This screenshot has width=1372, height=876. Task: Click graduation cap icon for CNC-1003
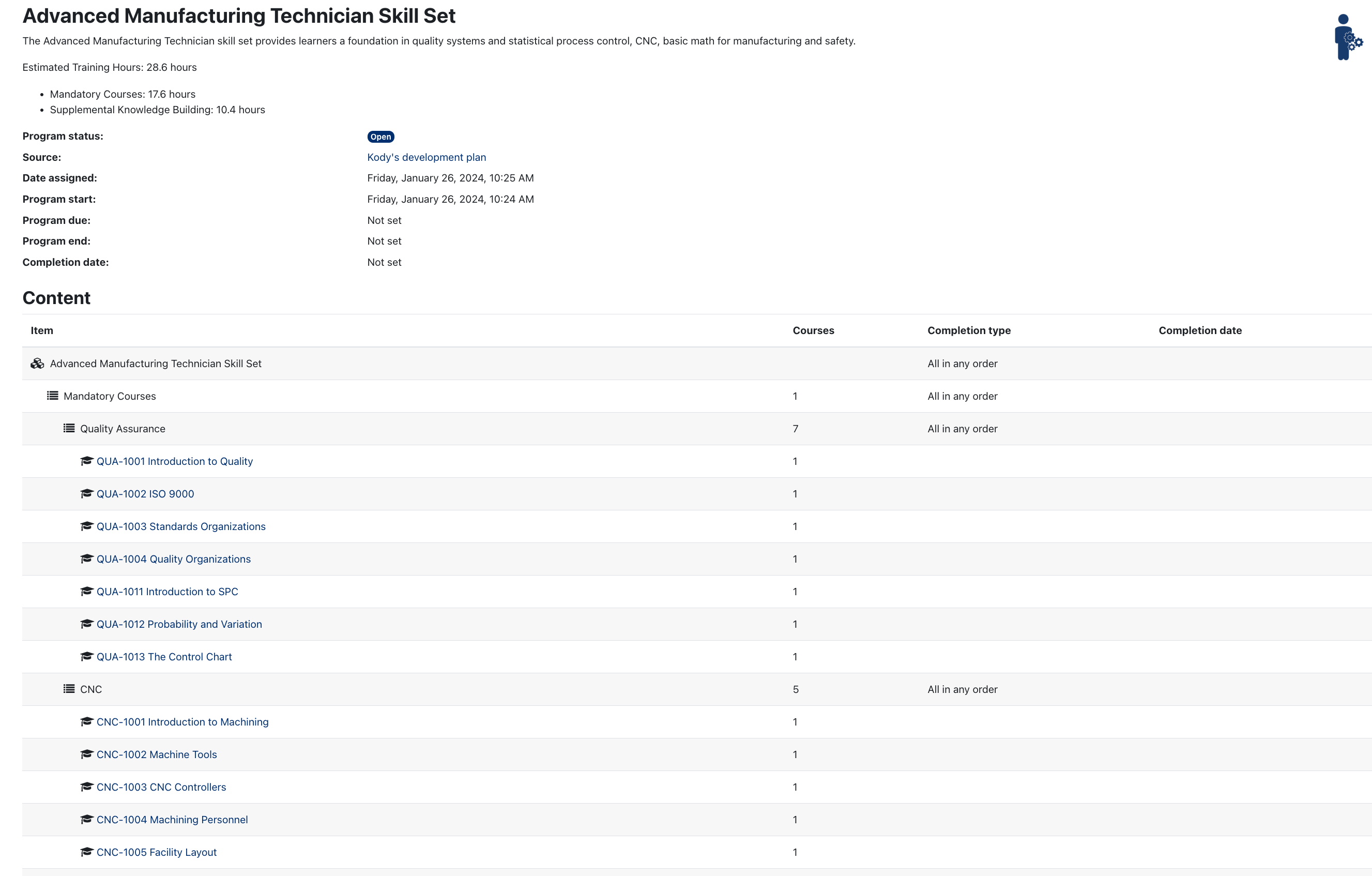87,787
